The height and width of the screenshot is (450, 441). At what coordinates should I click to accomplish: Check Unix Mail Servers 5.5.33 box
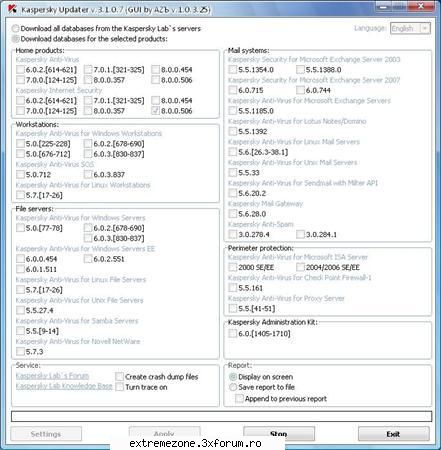coord(233,173)
